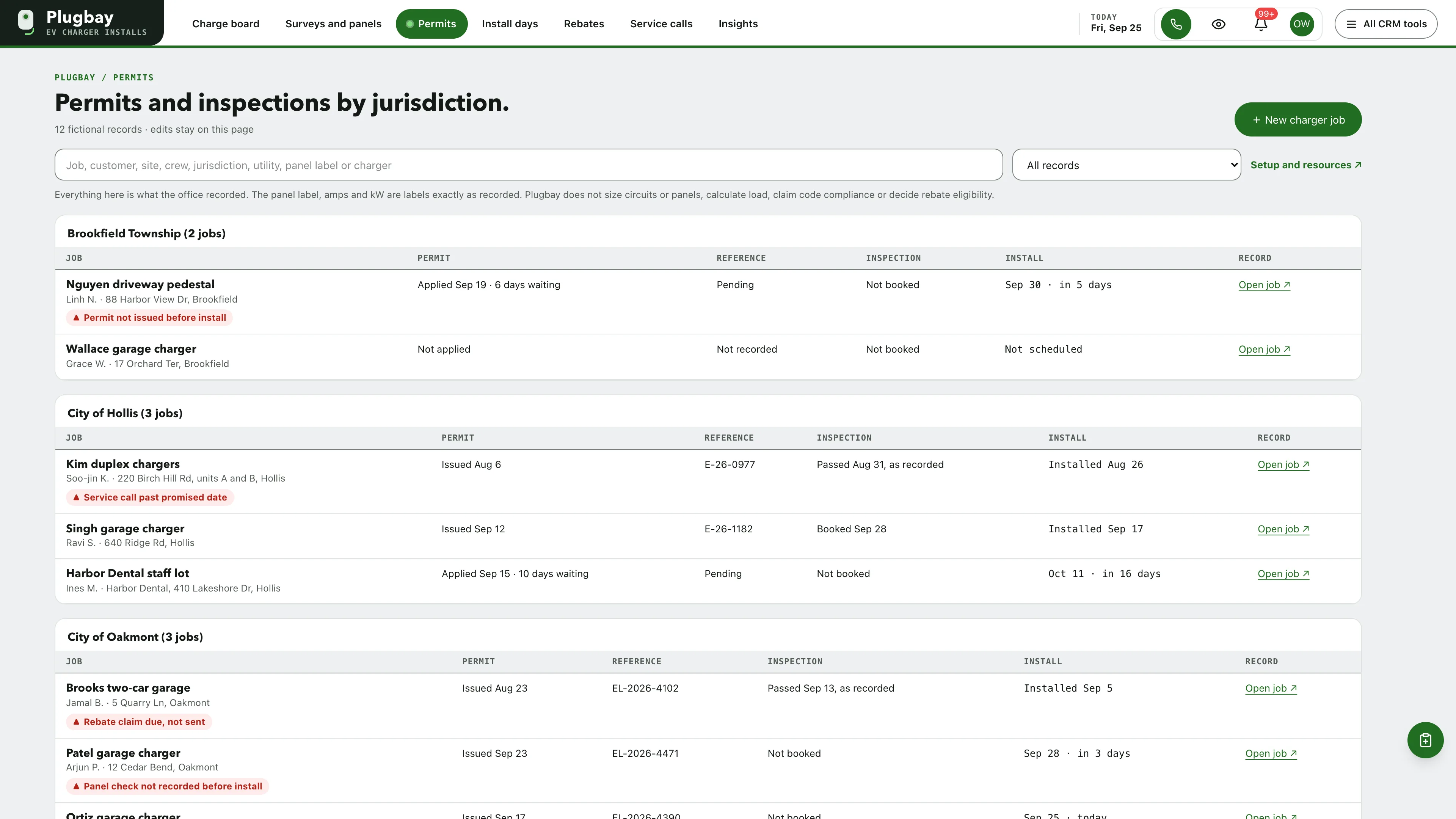This screenshot has width=1456, height=819.
Task: Click Today Fri, Sep 25 date display
Action: 1116,23
